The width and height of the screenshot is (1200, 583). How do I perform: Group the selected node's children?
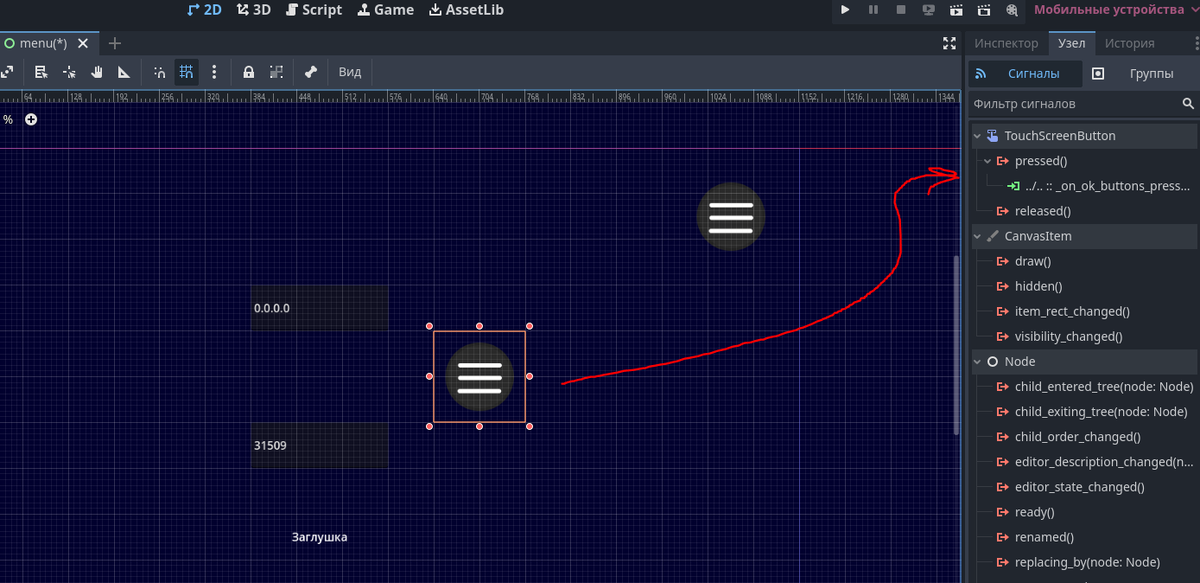276,72
